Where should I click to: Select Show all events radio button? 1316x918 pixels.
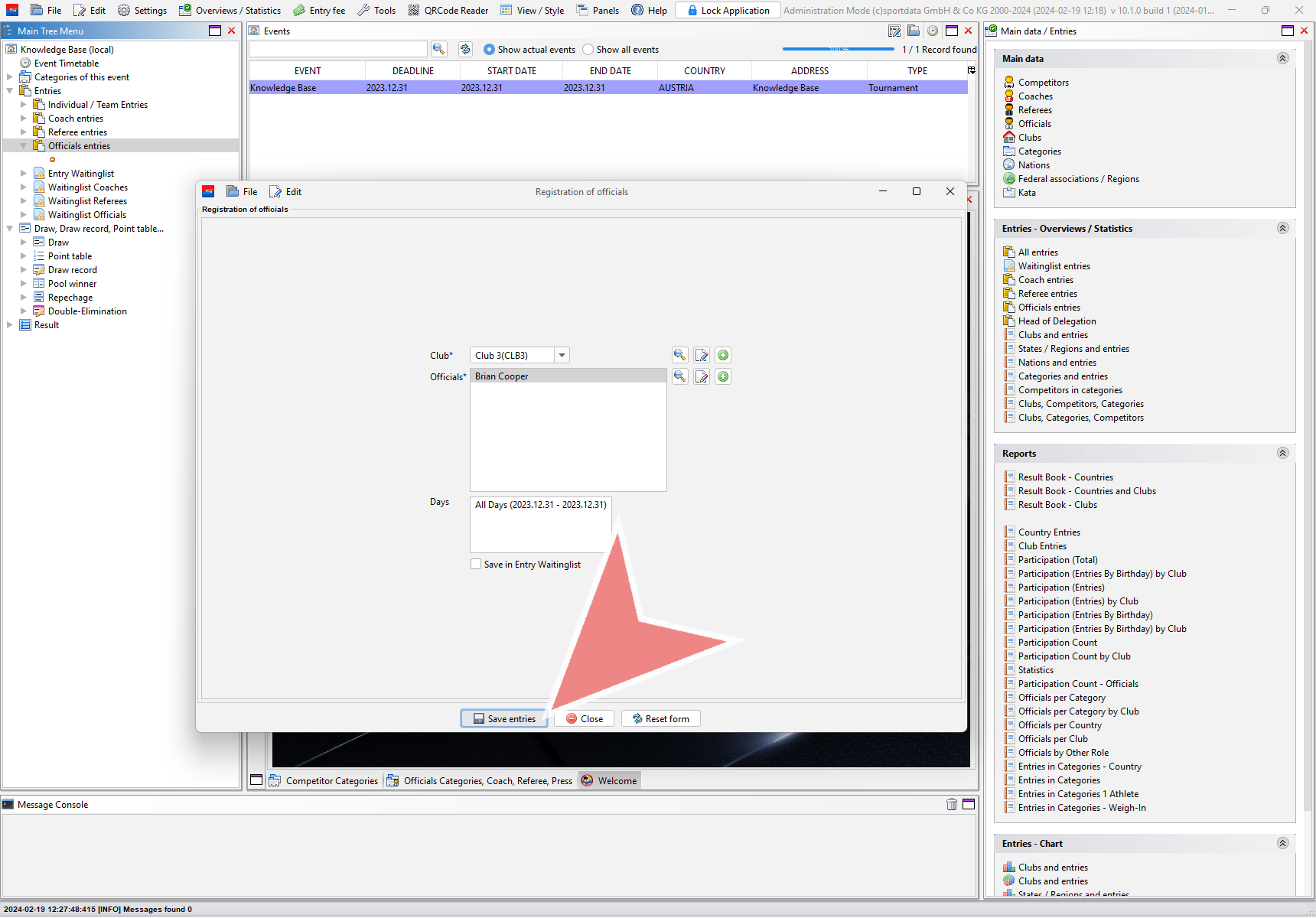588,50
